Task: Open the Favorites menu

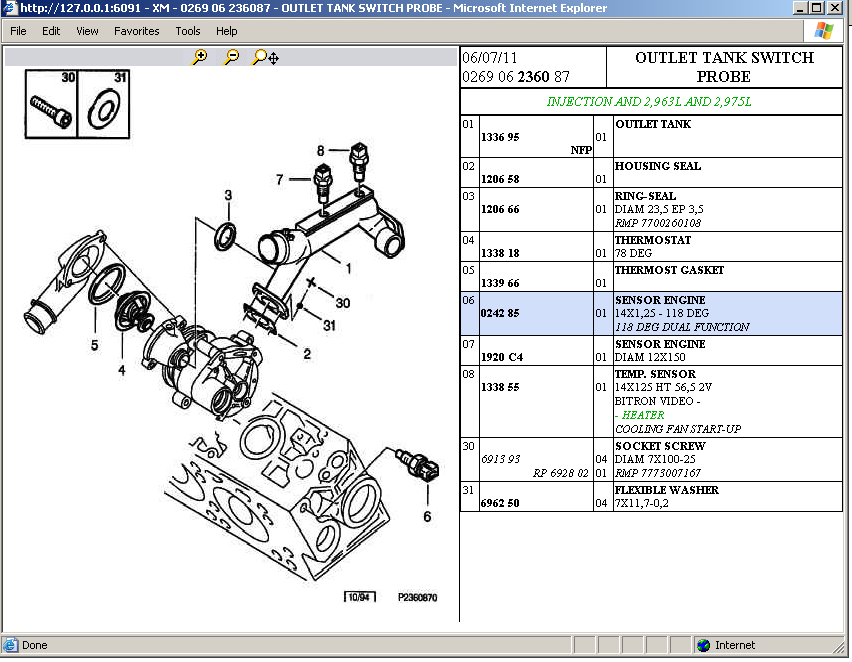Action: pyautogui.click(x=136, y=31)
